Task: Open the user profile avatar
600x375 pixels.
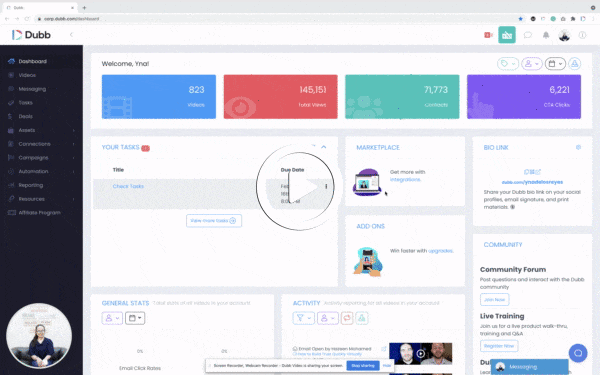Action: [564, 35]
